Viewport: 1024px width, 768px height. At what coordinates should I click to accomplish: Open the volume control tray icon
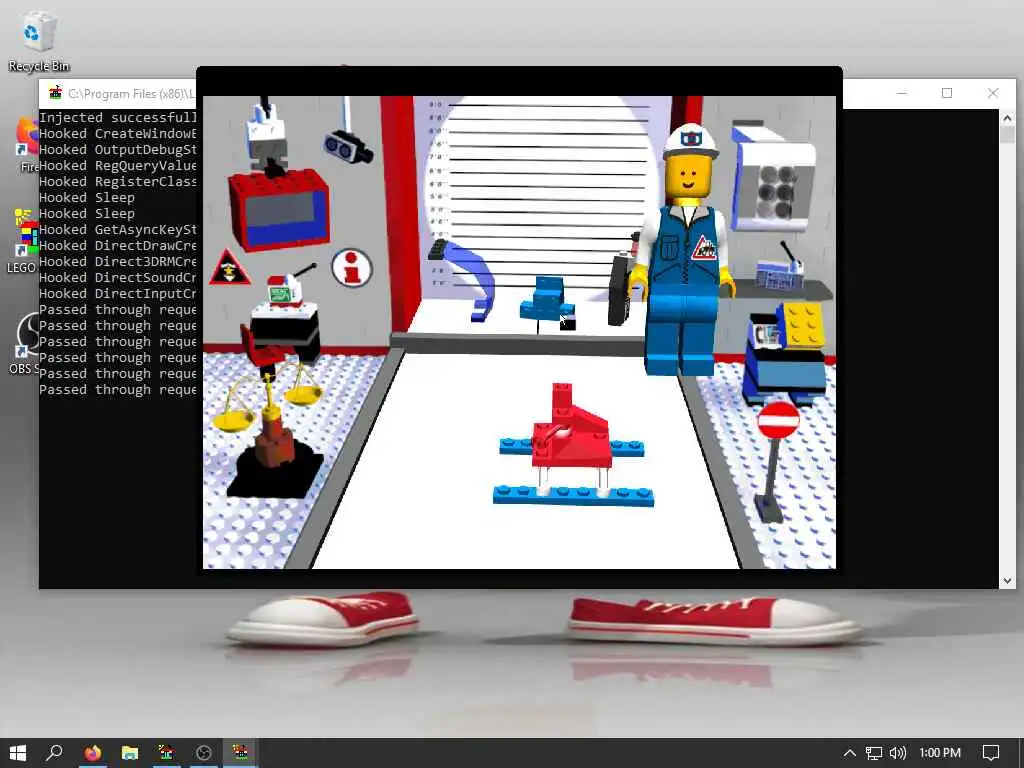[898, 753]
